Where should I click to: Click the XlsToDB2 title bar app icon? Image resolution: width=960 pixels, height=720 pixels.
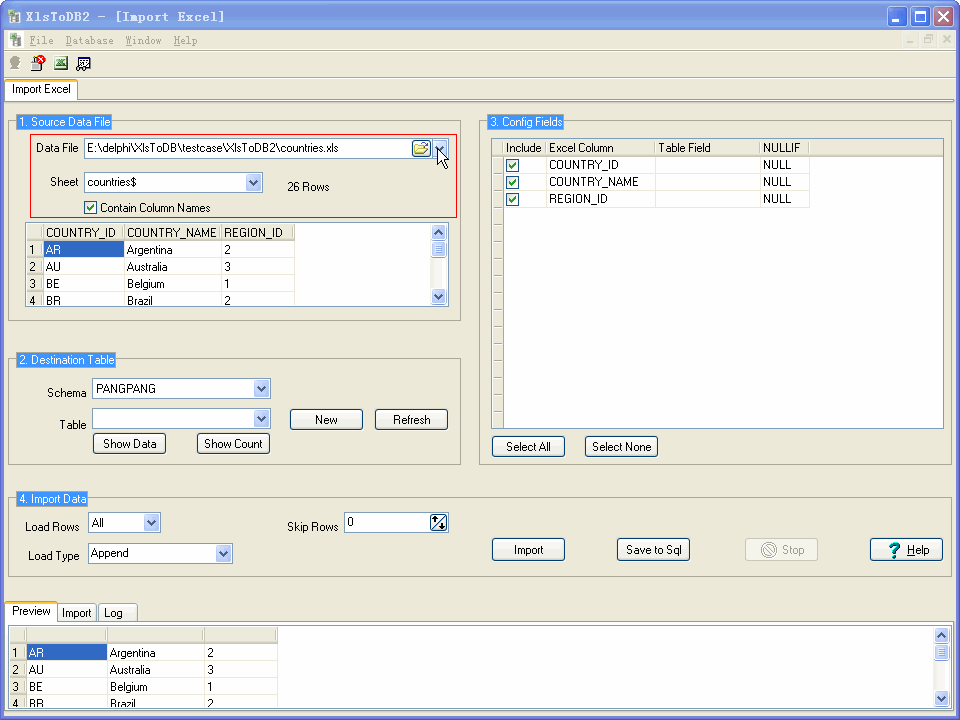13,17
